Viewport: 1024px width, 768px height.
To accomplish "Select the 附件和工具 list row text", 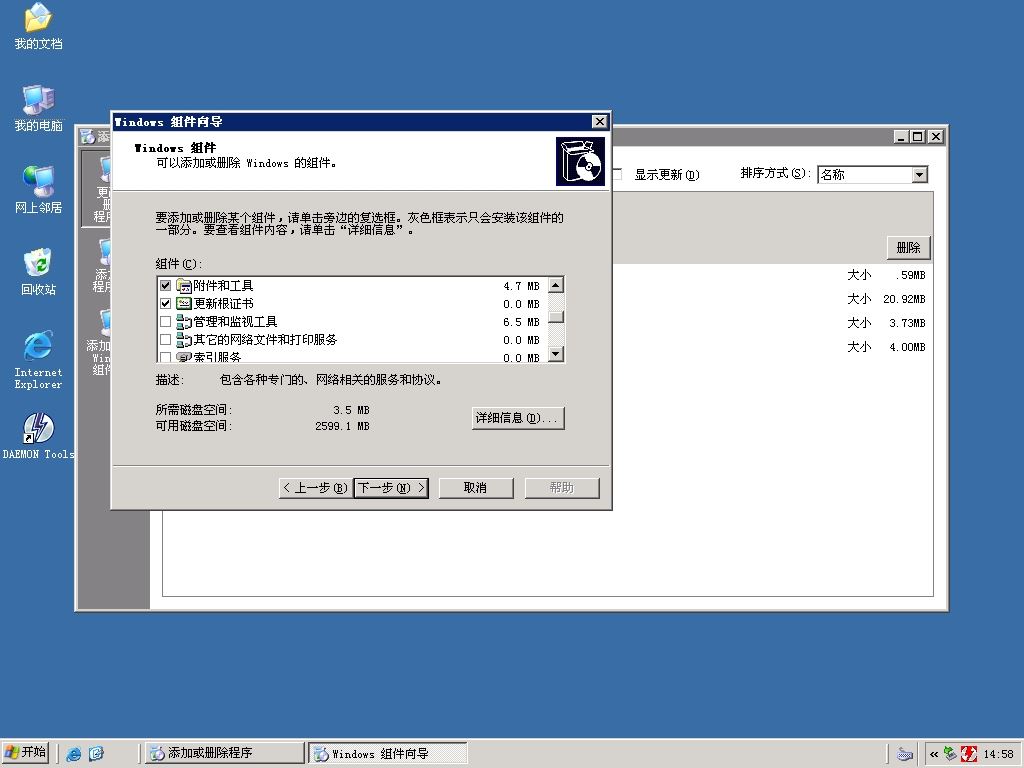I will tap(223, 286).
